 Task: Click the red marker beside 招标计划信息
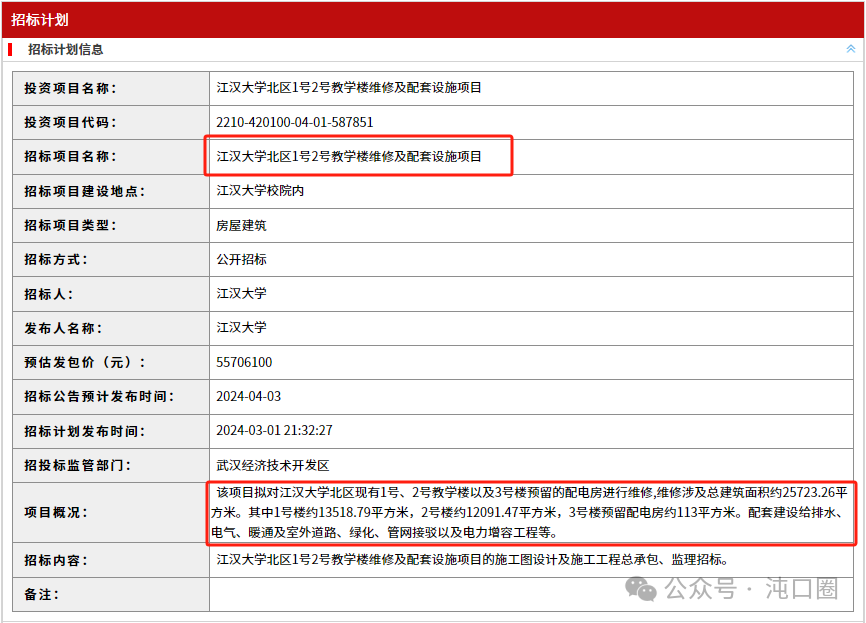10,49
